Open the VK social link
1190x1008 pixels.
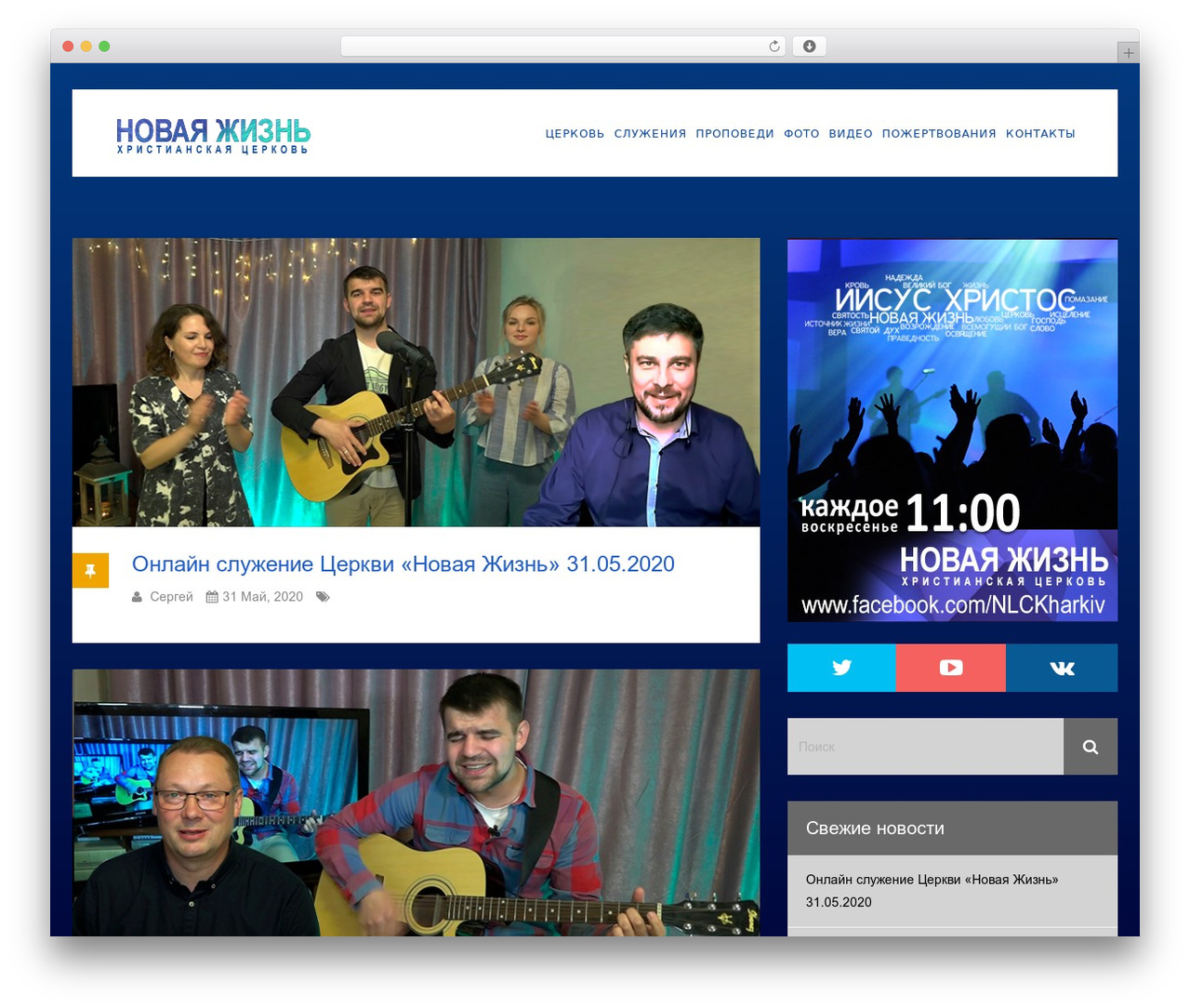click(1062, 668)
